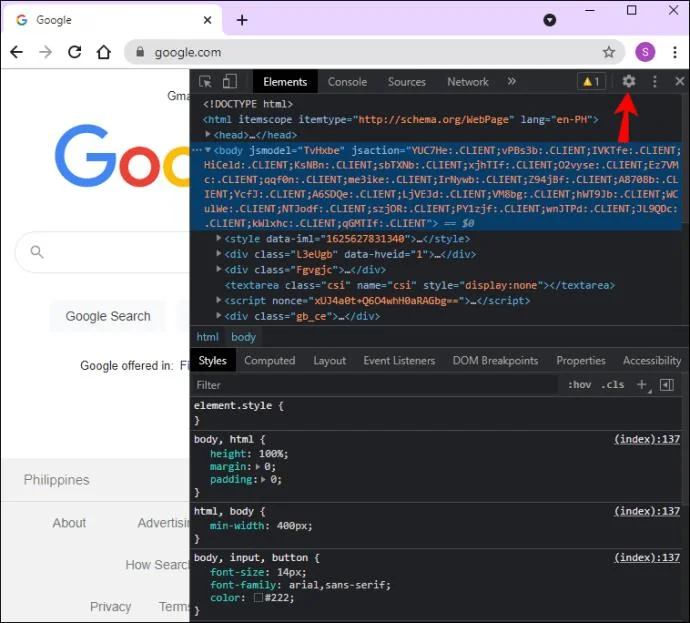Expand the style data-iml element

point(219,238)
